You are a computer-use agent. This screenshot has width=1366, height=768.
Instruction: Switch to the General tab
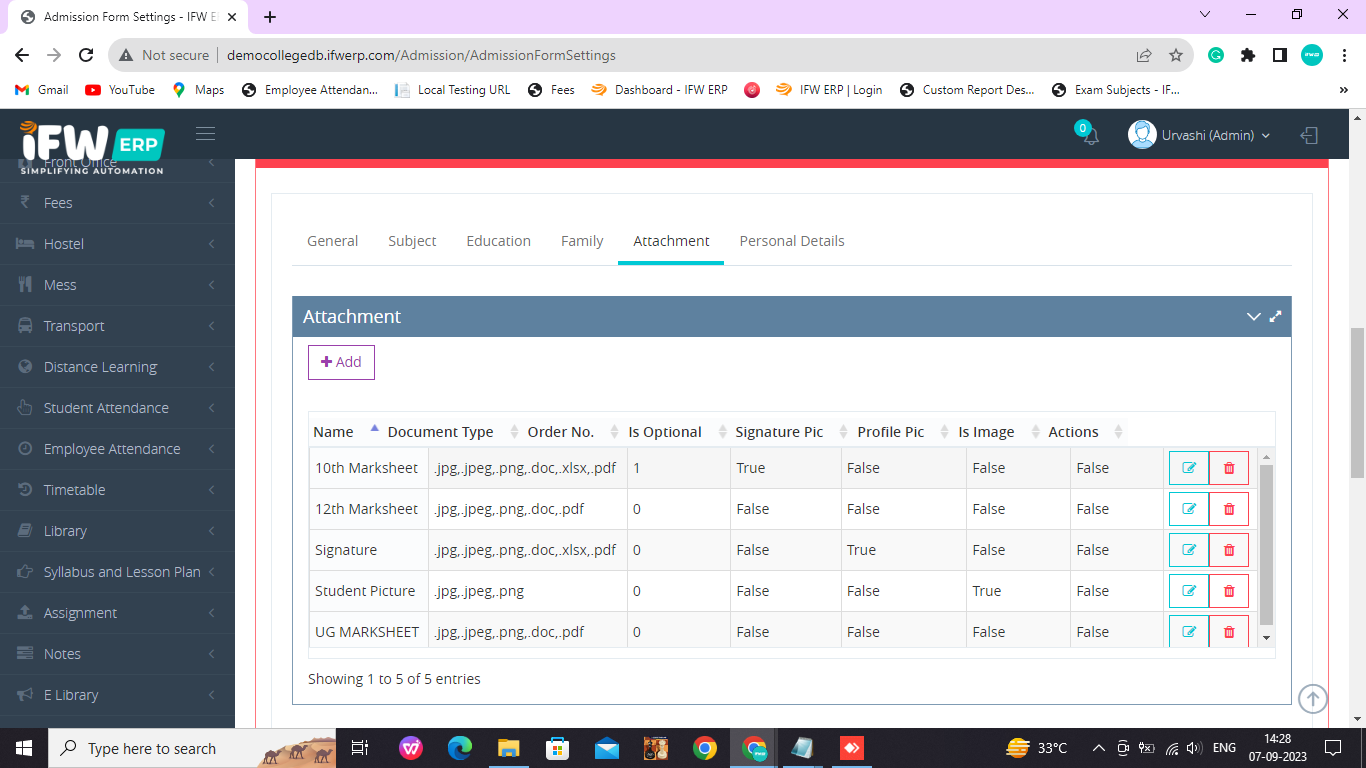[332, 241]
